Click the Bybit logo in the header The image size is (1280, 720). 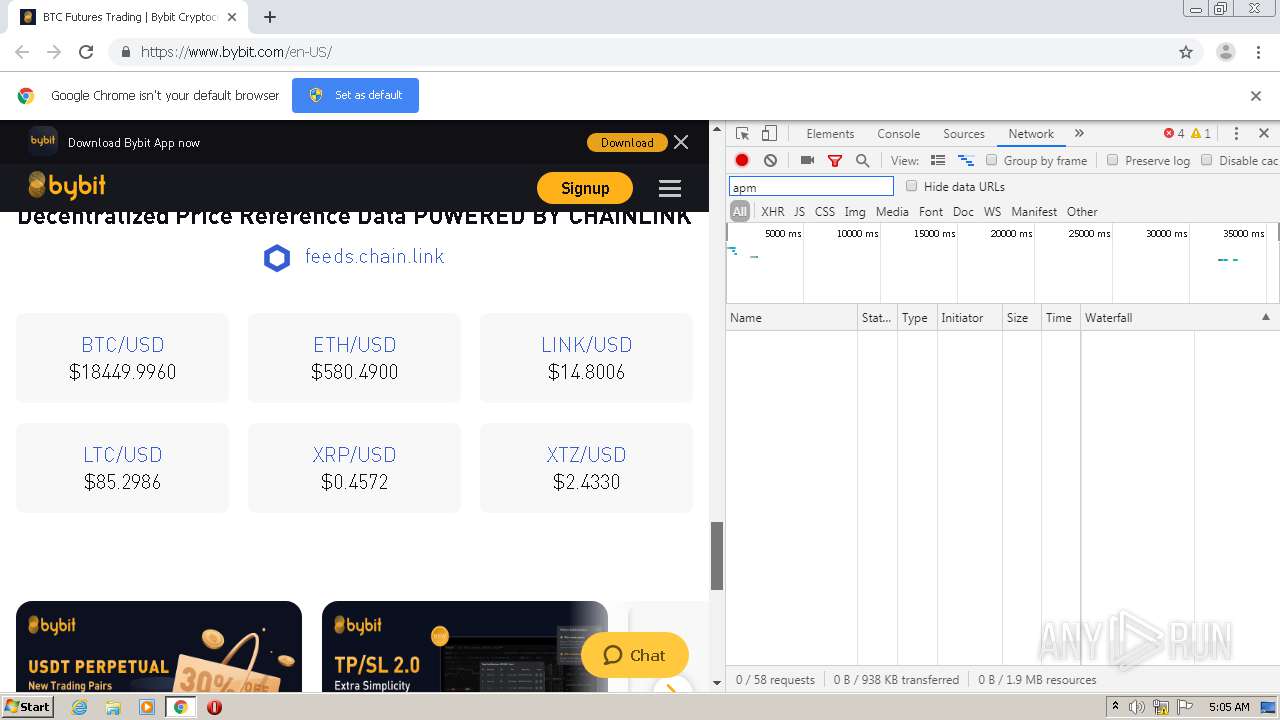click(67, 186)
